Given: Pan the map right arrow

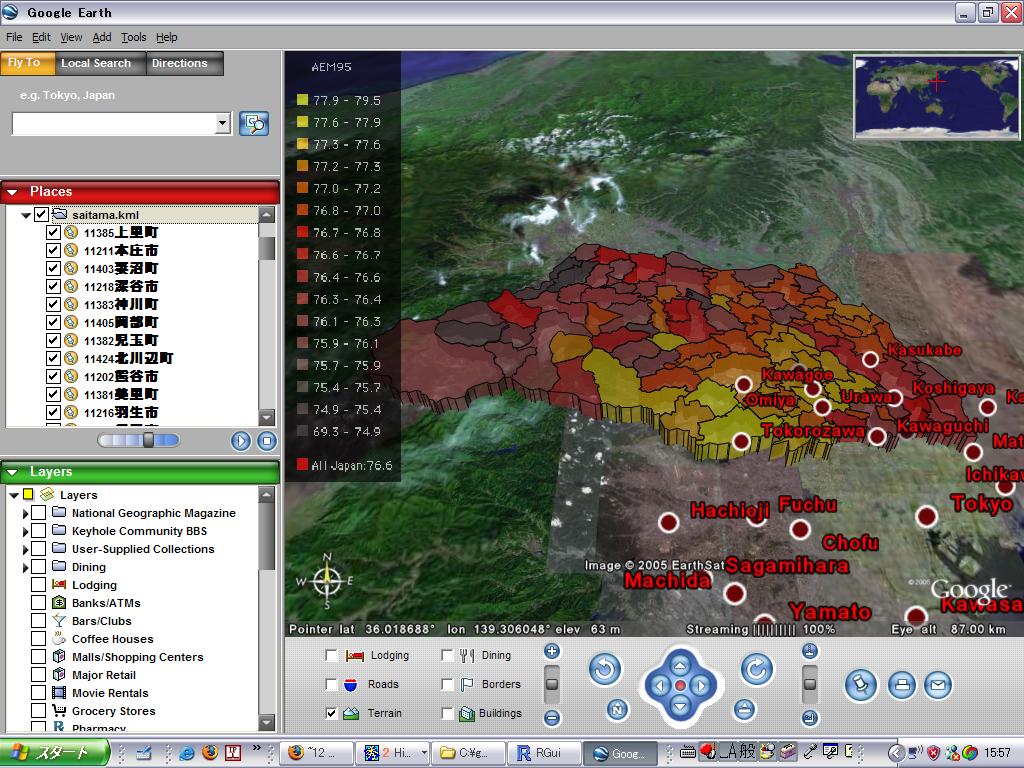Looking at the screenshot, I should click(701, 686).
